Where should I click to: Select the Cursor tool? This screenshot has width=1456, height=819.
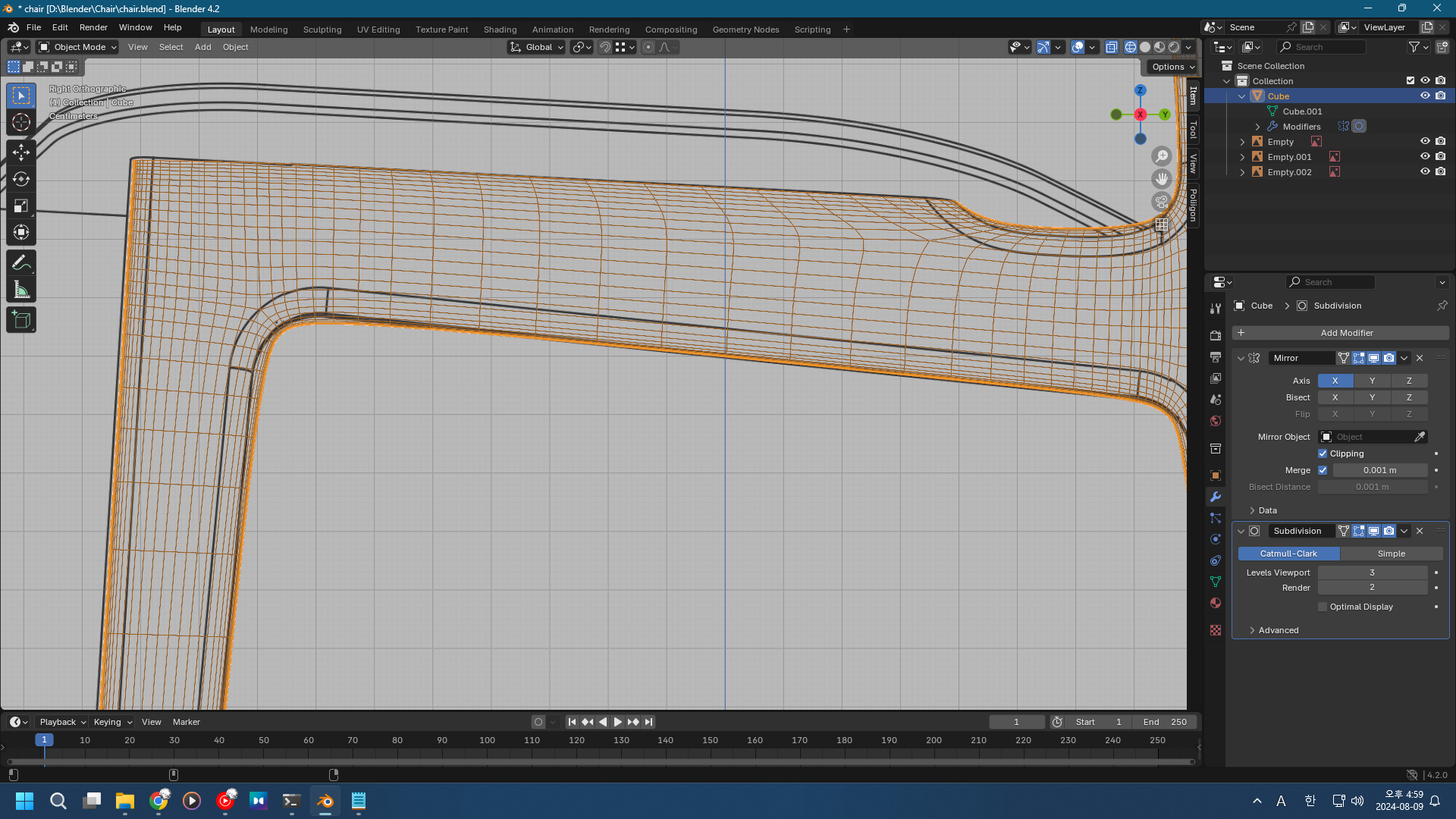point(21,122)
